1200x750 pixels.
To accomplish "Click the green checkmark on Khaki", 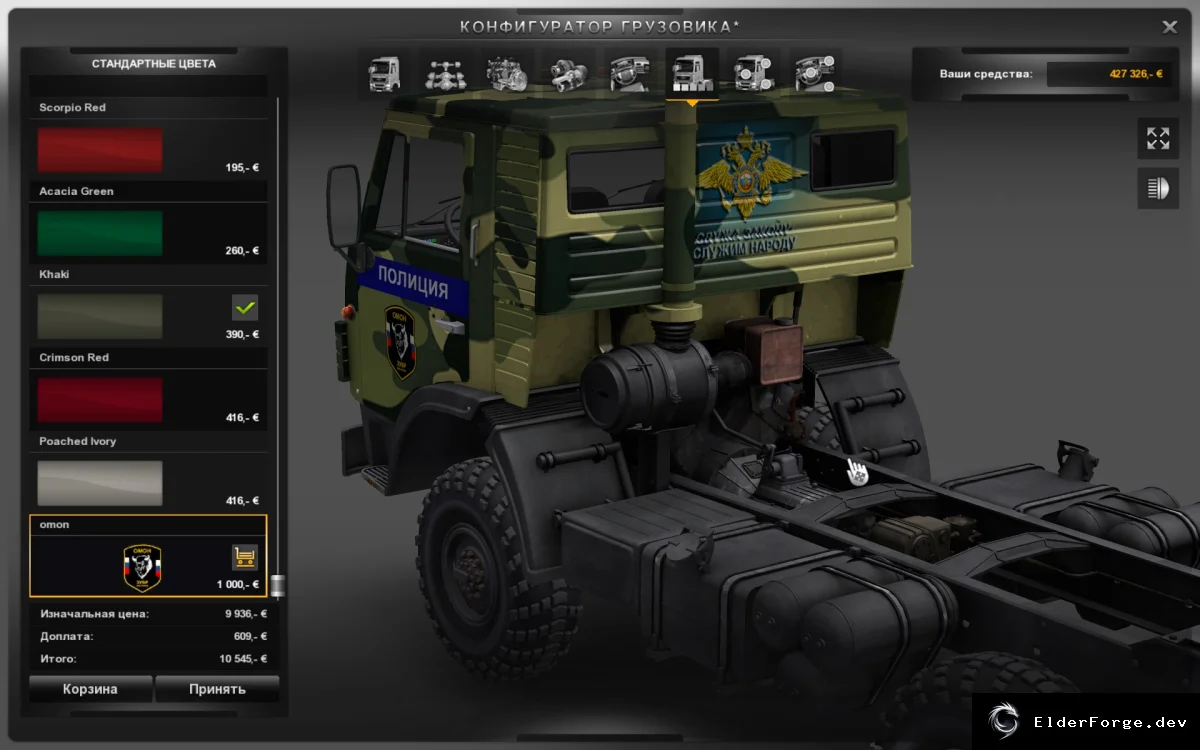I will [x=245, y=307].
